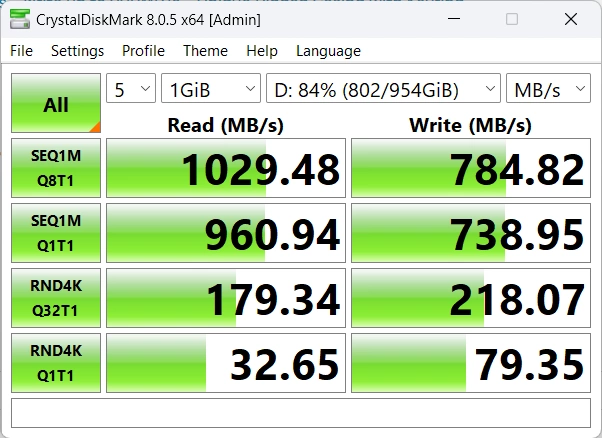
Task: Open the Language menu
Action: (x=328, y=51)
